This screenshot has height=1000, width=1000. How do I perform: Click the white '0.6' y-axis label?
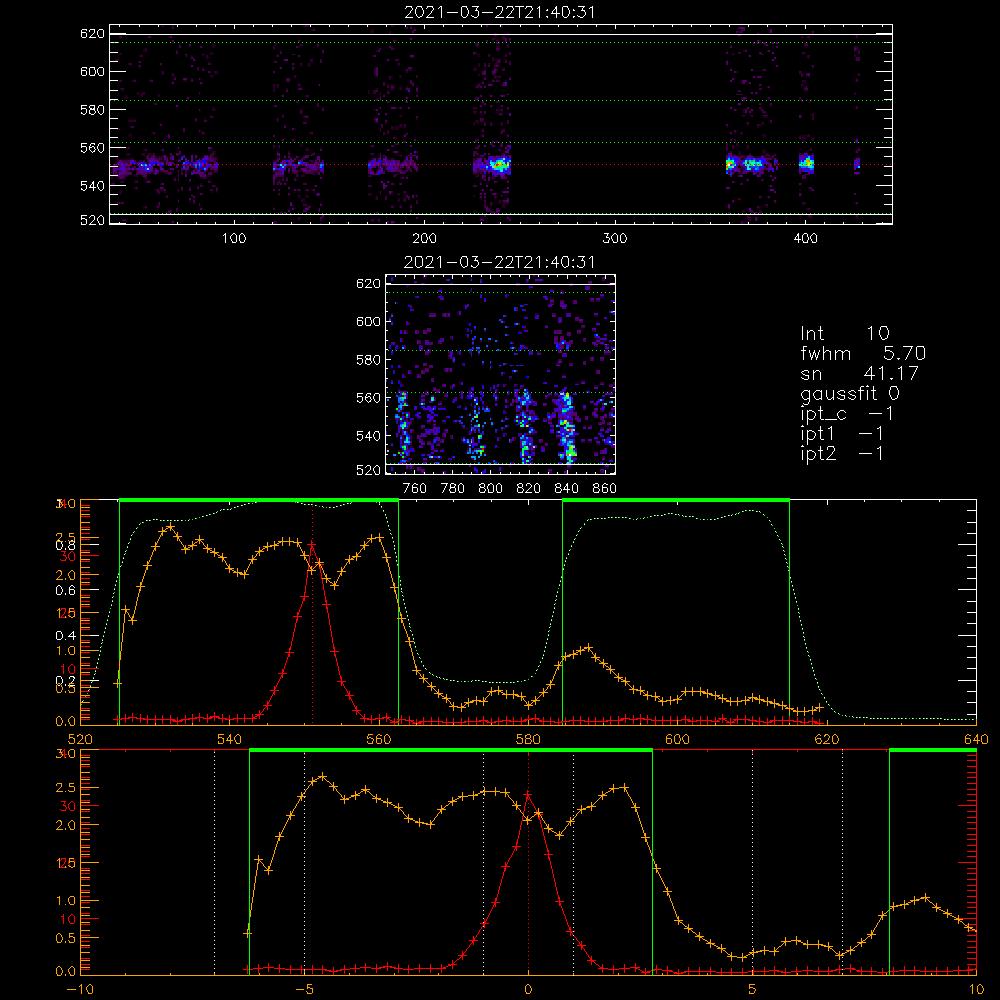(65, 591)
